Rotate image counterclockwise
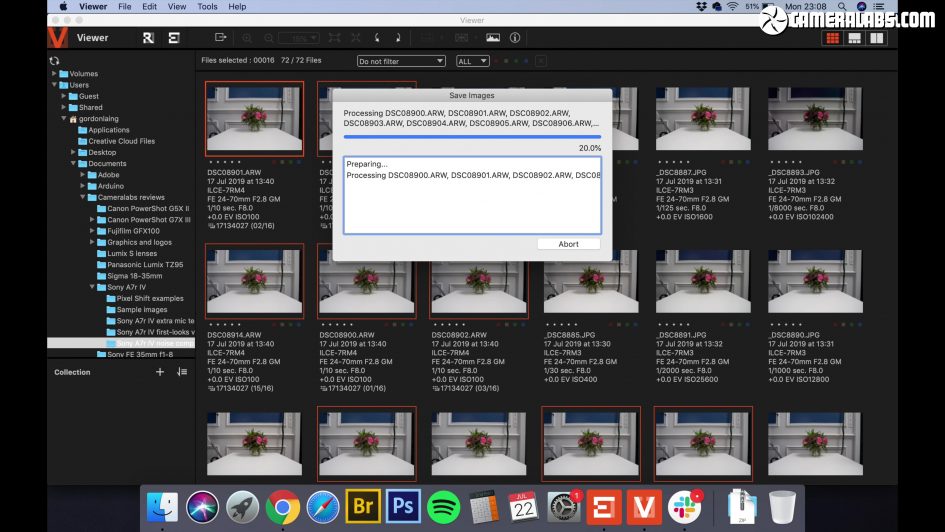The width and height of the screenshot is (945, 532). [377, 37]
